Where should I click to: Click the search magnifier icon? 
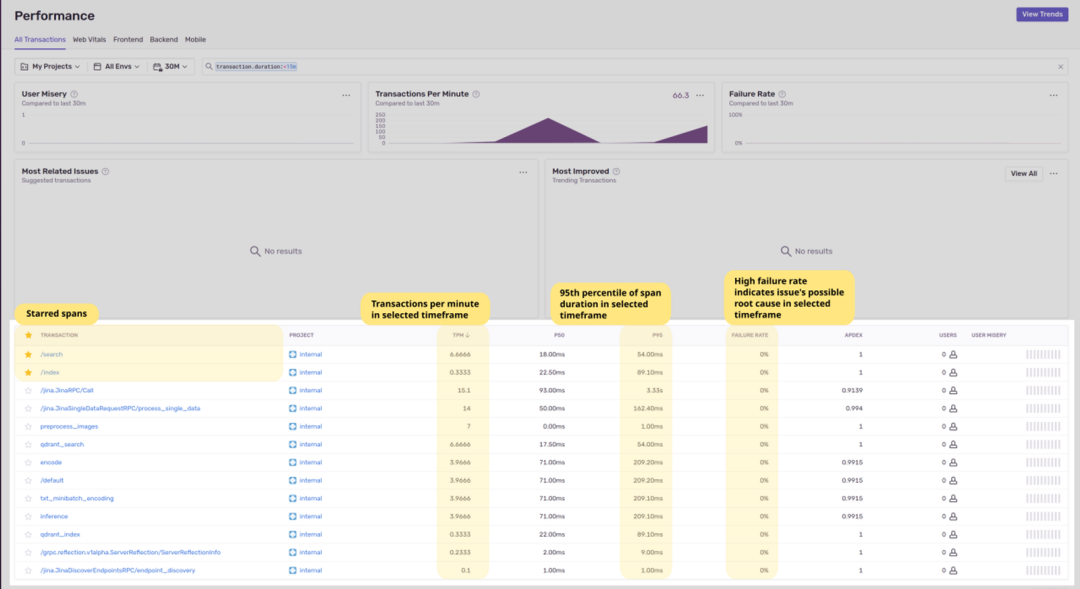[209, 67]
